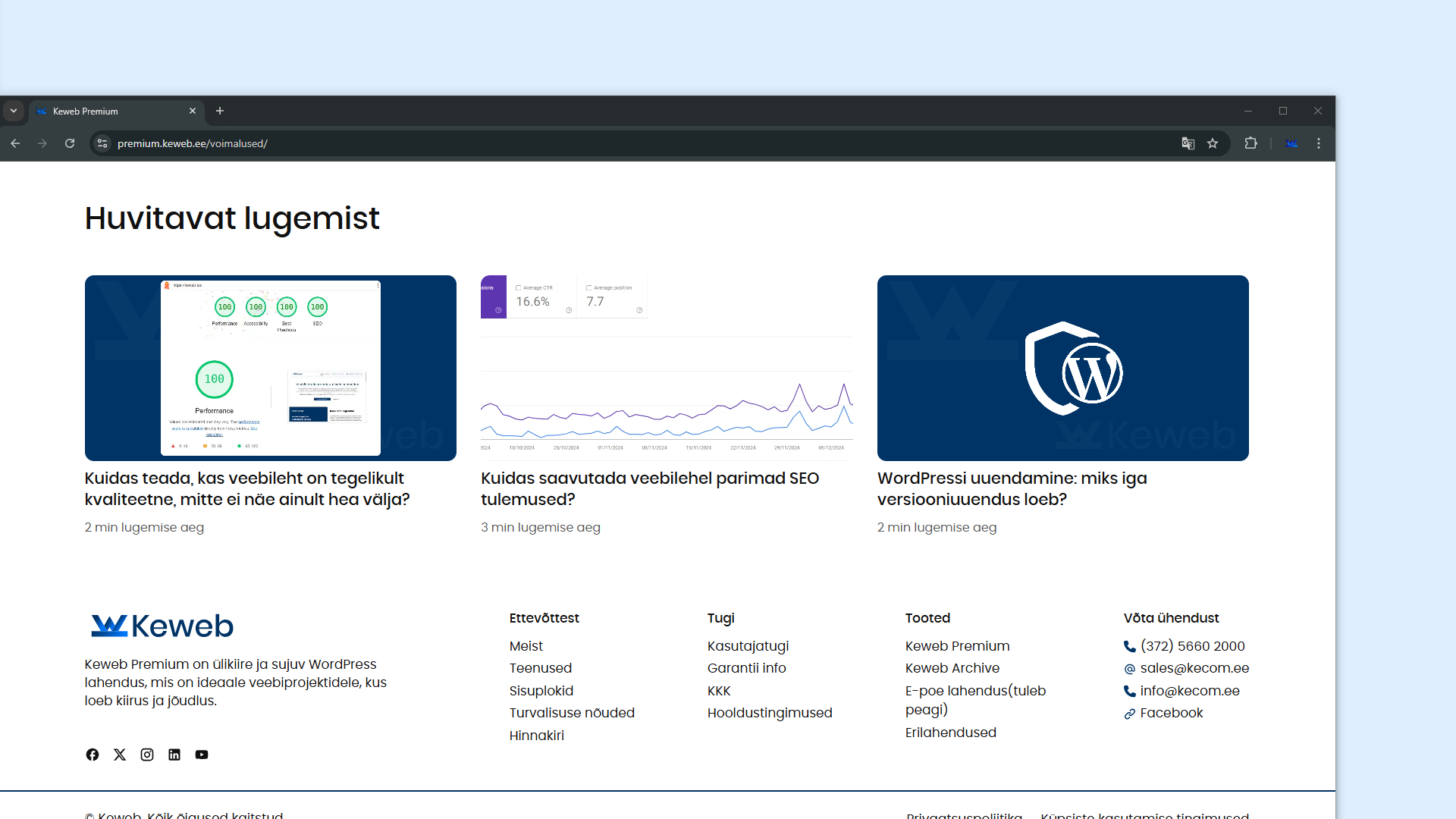Click the sales@kecom.ee email link
Screen dimensions: 1456x819
(x=1187, y=668)
